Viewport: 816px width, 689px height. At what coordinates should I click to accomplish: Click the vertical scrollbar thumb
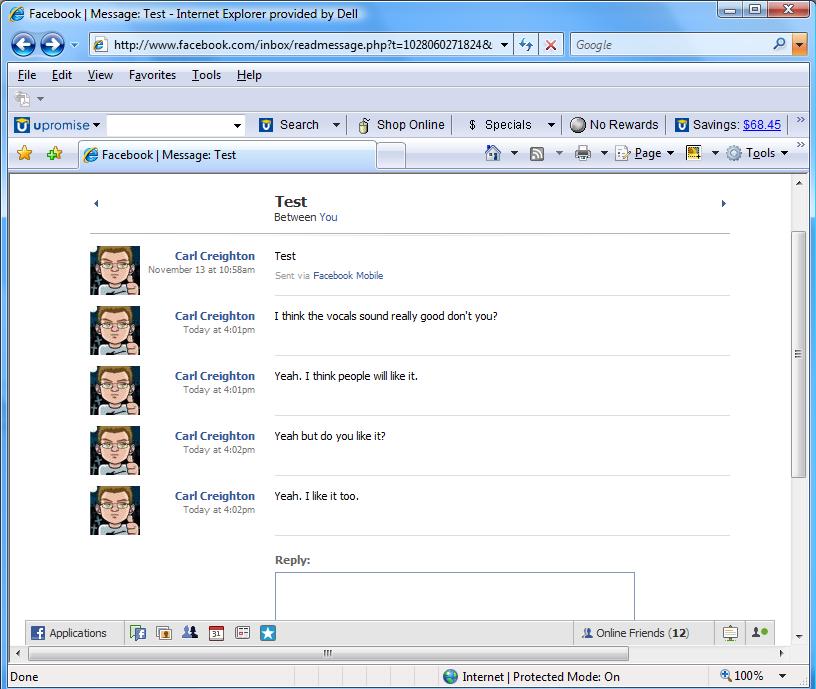point(798,354)
